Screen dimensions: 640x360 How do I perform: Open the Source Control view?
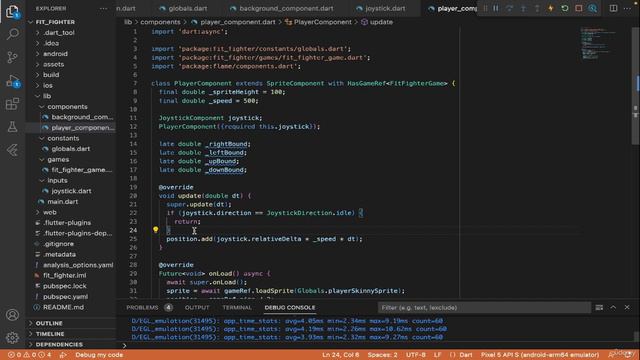pos(12,57)
